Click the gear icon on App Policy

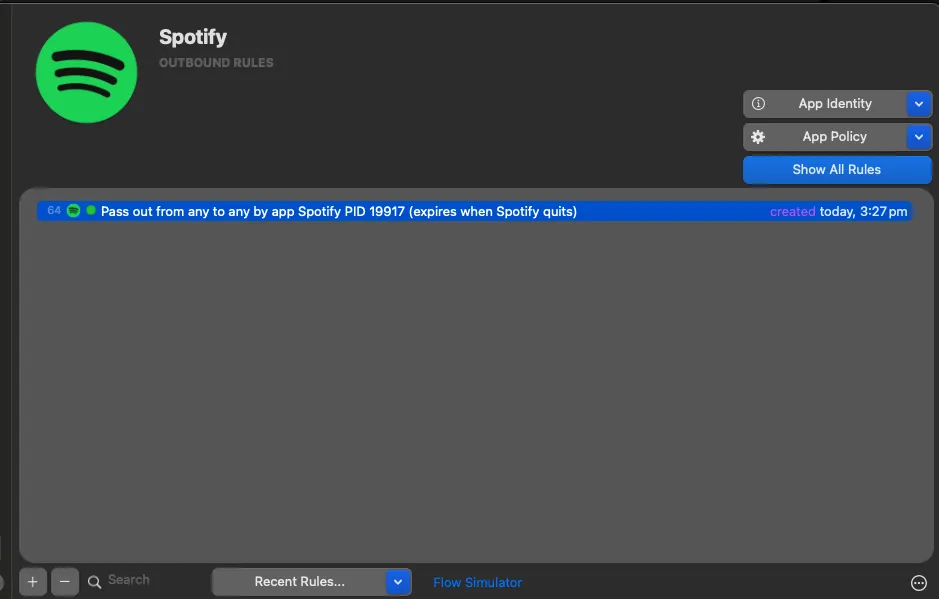[758, 137]
